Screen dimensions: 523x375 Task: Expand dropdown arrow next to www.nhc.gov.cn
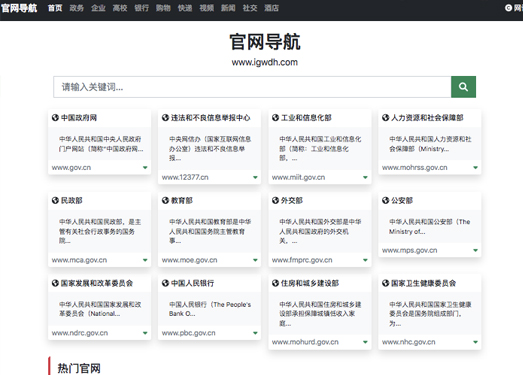coord(475,342)
